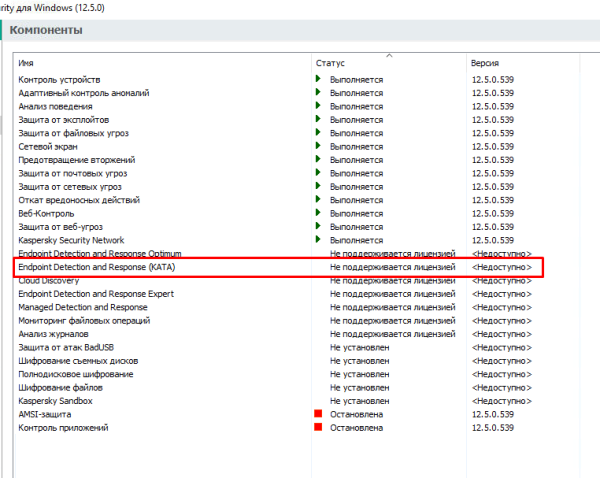Click sort arrow above Статус column
The height and width of the screenshot is (478, 600).
[389, 56]
